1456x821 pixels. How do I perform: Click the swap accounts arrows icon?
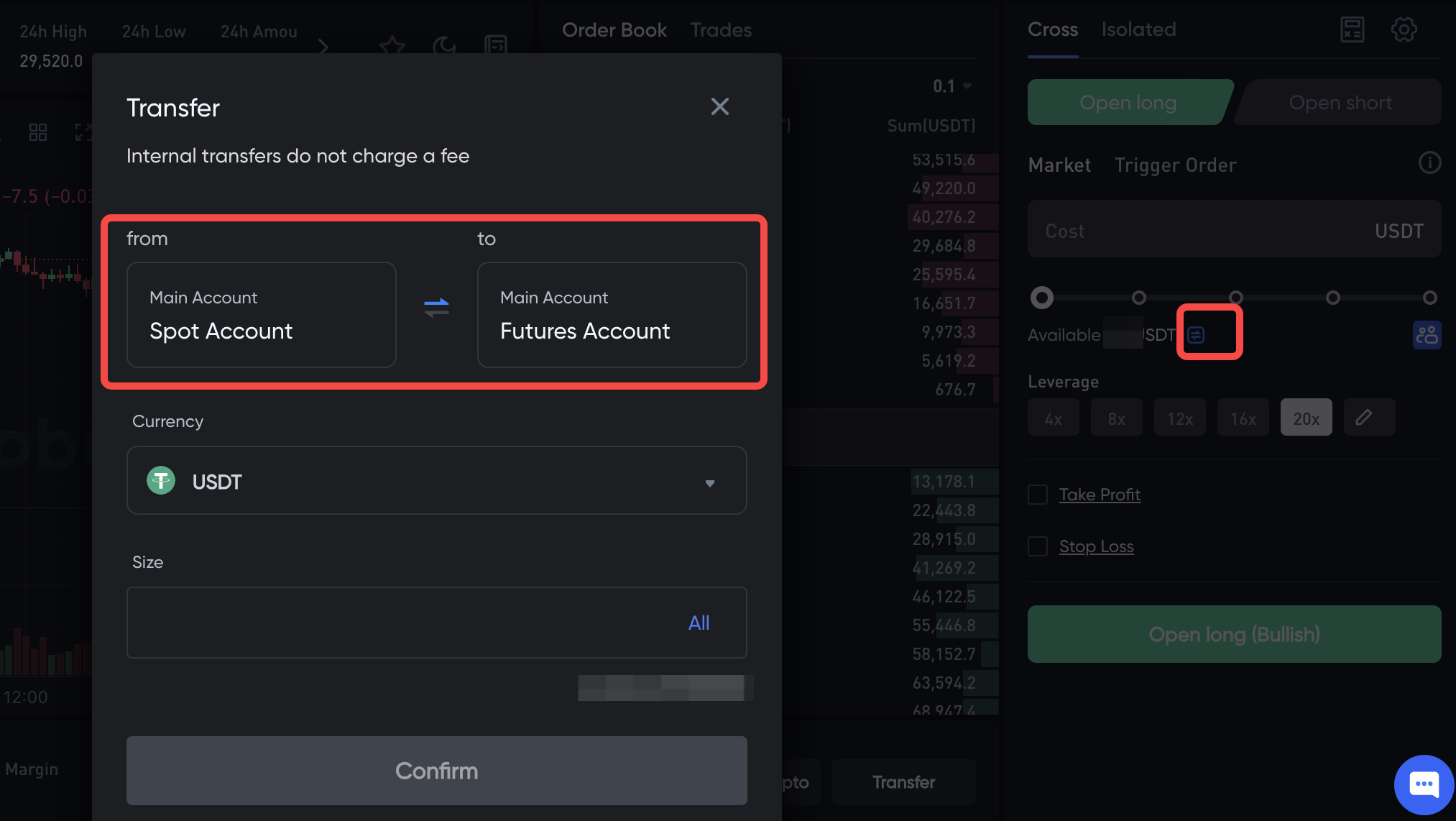[436, 308]
